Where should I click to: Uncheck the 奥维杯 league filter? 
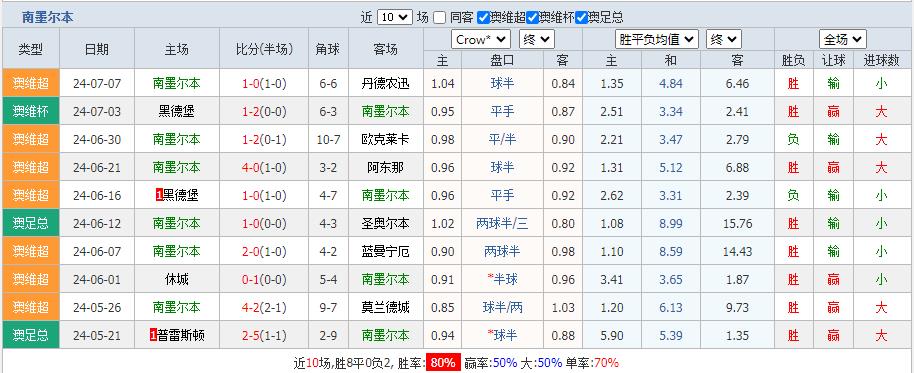coord(532,17)
